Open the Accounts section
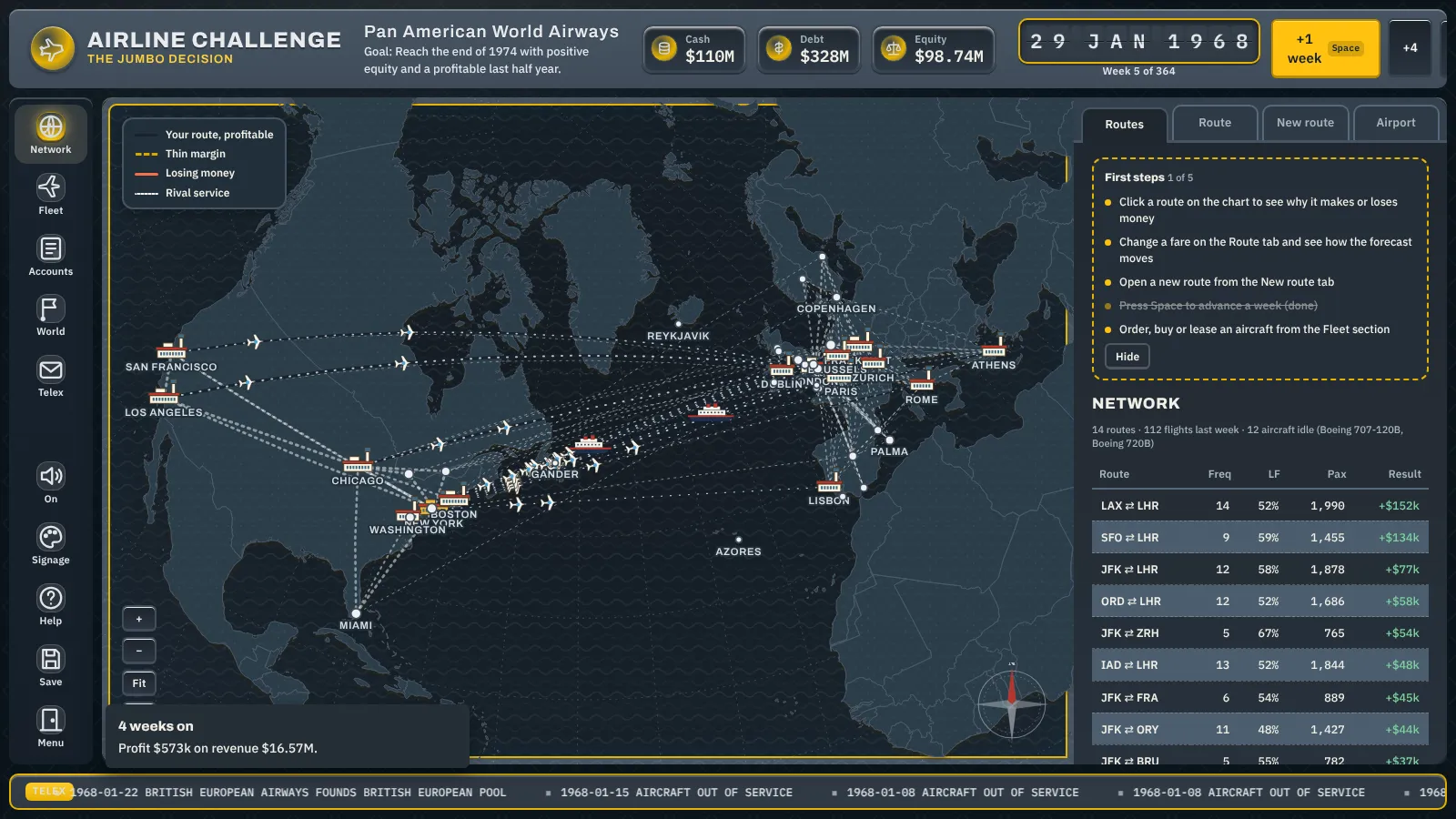The height and width of the screenshot is (819, 1456). pyautogui.click(x=51, y=256)
